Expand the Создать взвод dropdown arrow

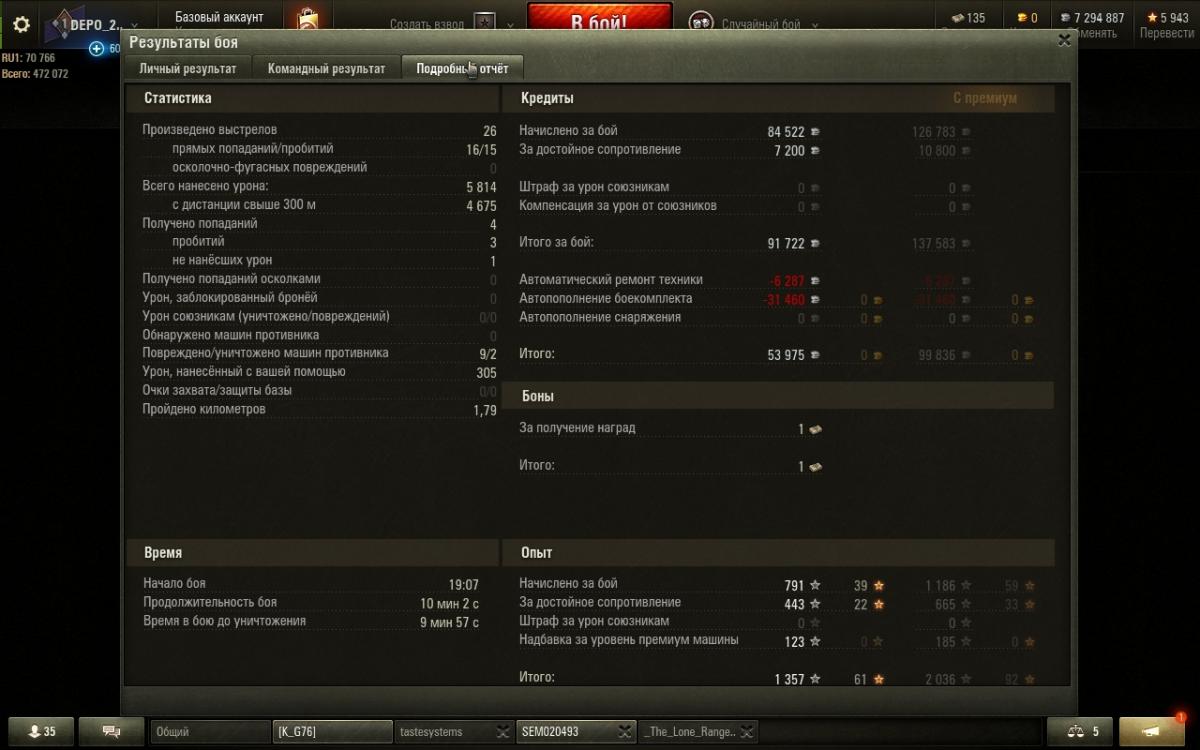click(x=511, y=26)
